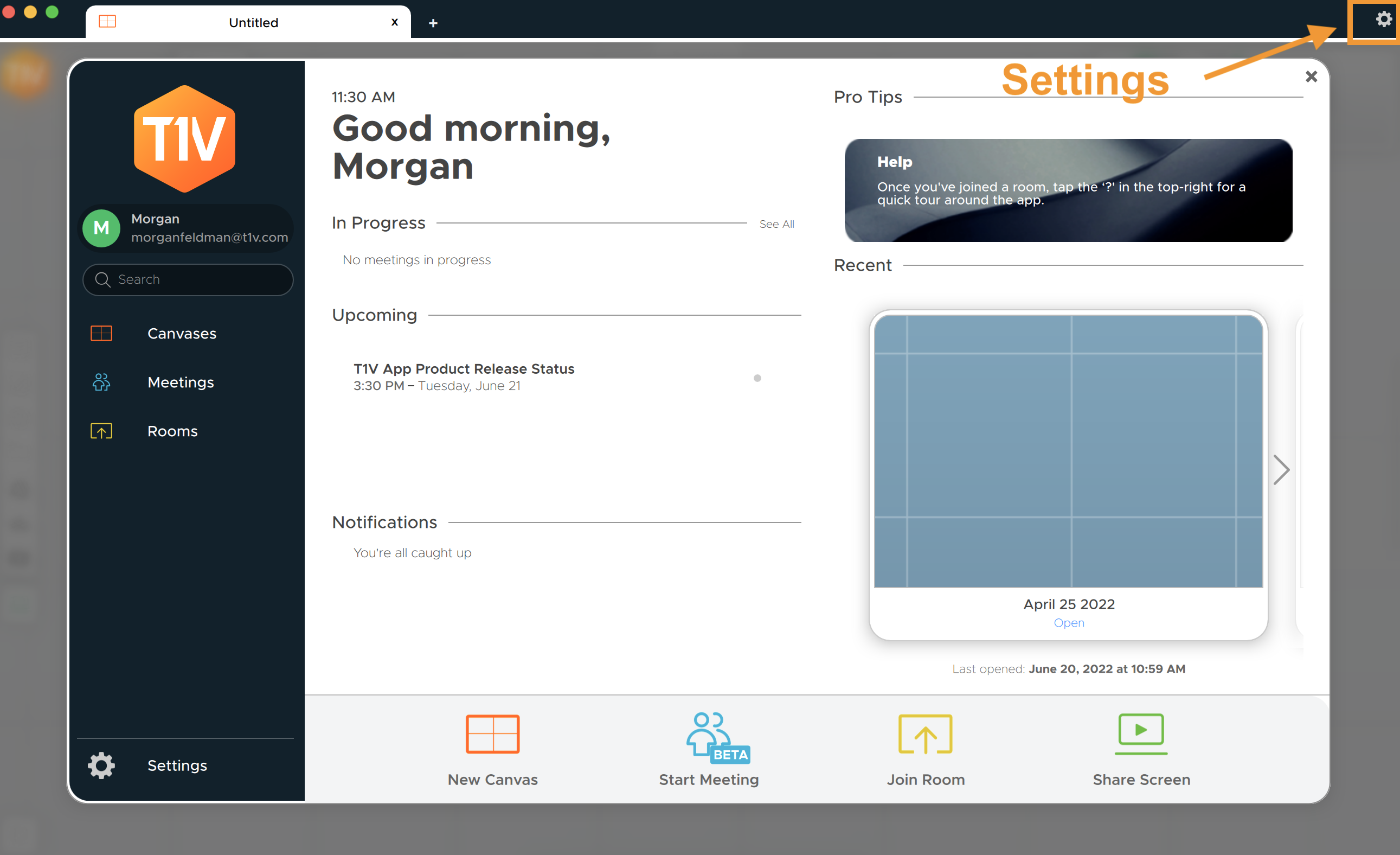Click 'You're all caught up' notification text
The image size is (1400, 855).
(x=413, y=553)
